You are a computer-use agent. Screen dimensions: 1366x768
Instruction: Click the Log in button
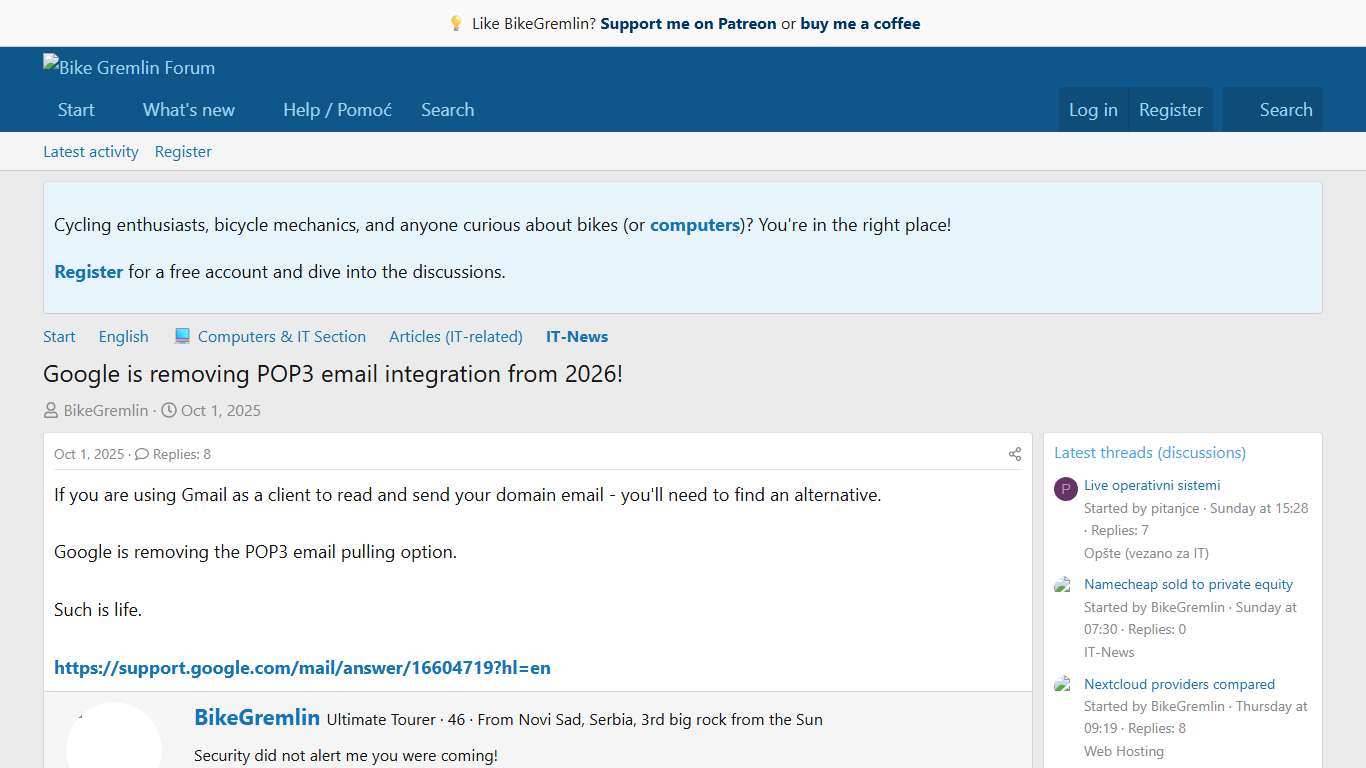(1093, 110)
